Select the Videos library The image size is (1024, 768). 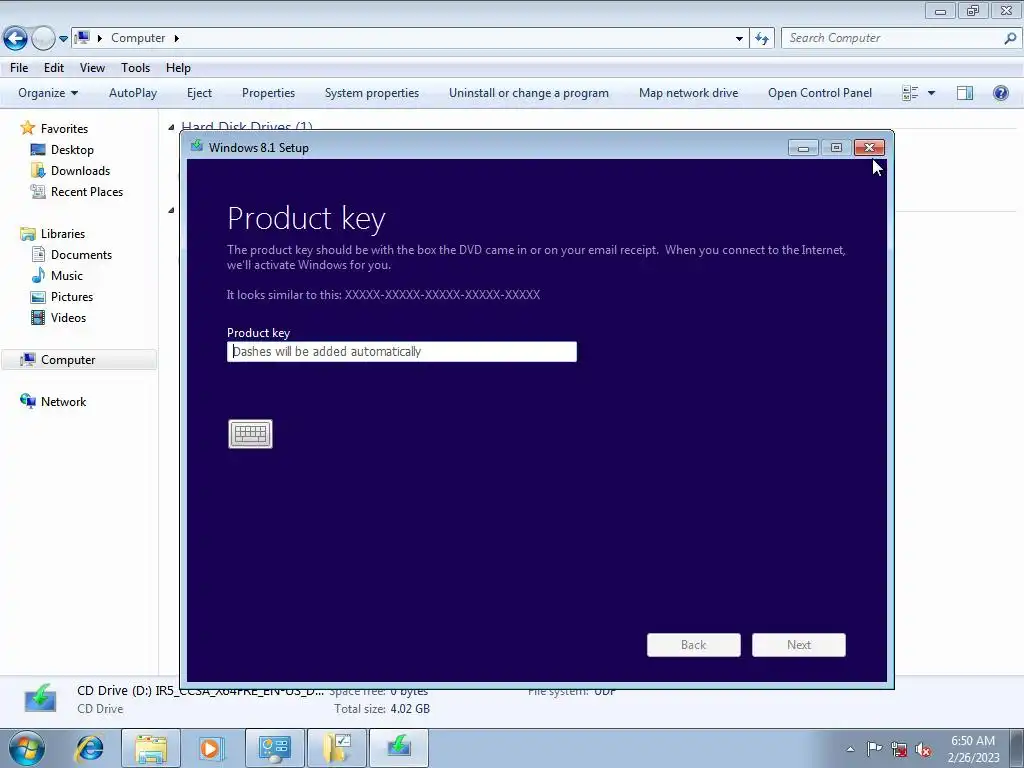[x=68, y=317]
